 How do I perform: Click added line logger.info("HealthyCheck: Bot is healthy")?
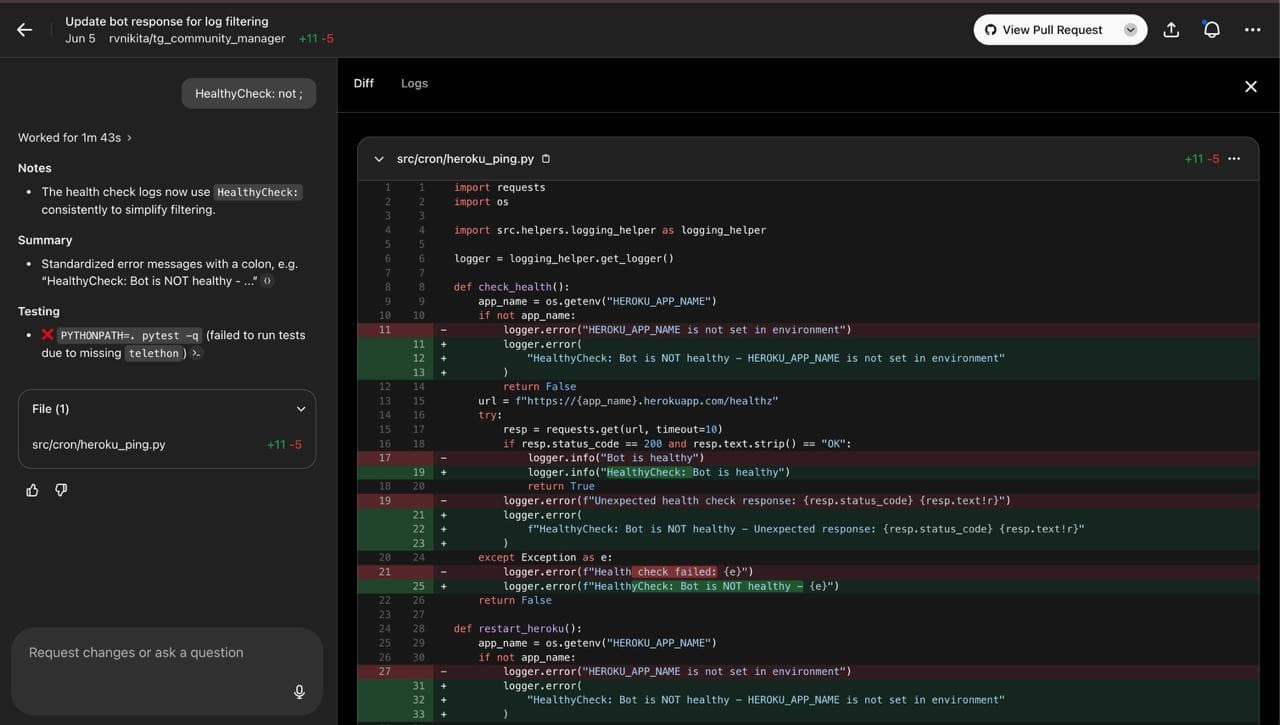658,472
